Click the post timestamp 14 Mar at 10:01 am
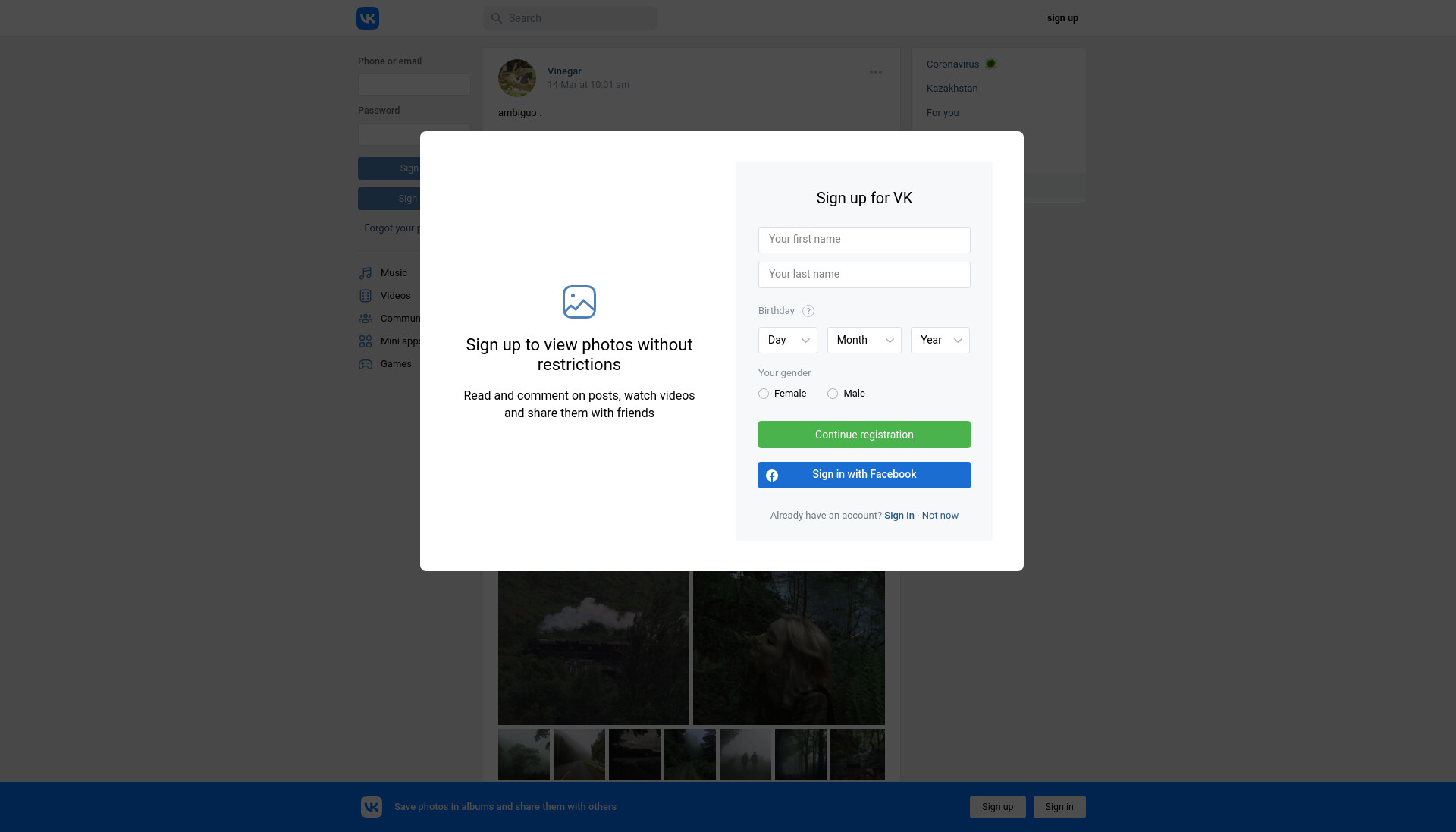1456x832 pixels. (x=588, y=85)
